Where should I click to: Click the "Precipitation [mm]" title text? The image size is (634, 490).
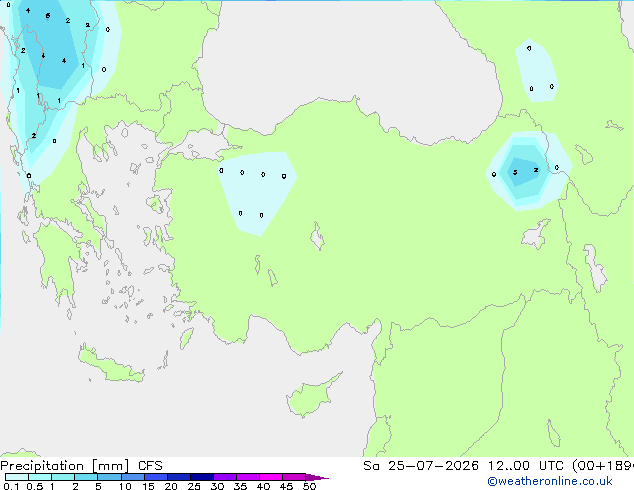tap(65, 466)
